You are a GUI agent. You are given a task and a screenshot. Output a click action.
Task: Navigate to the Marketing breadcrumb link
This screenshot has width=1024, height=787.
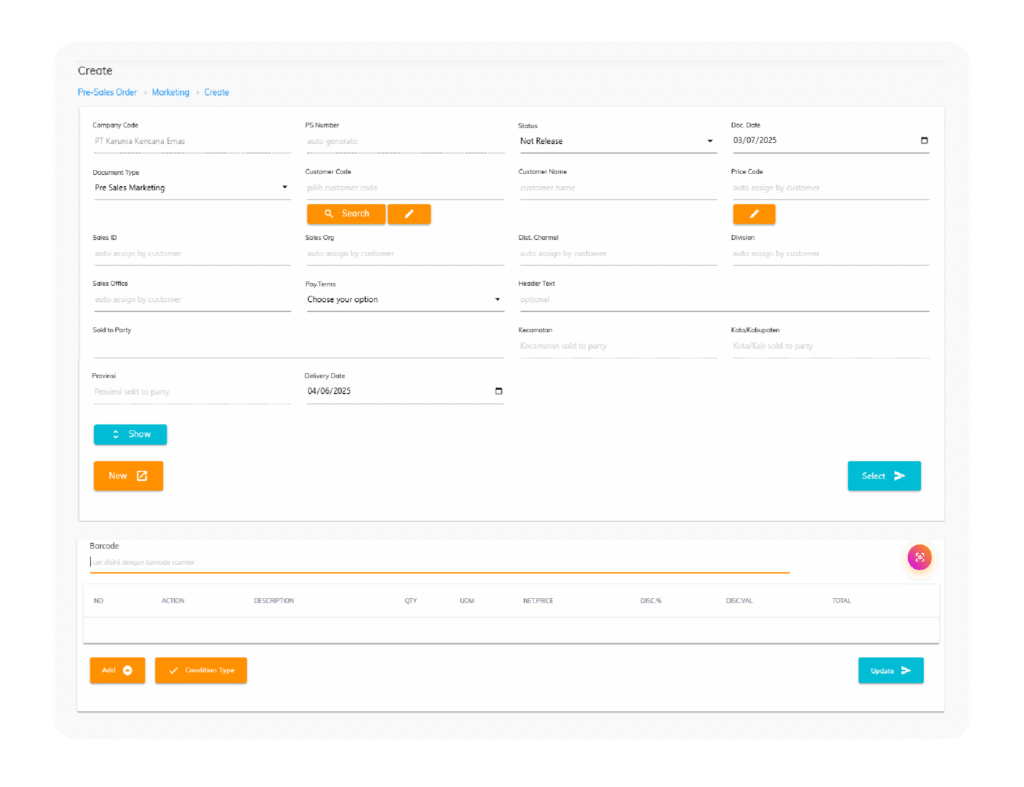click(170, 92)
